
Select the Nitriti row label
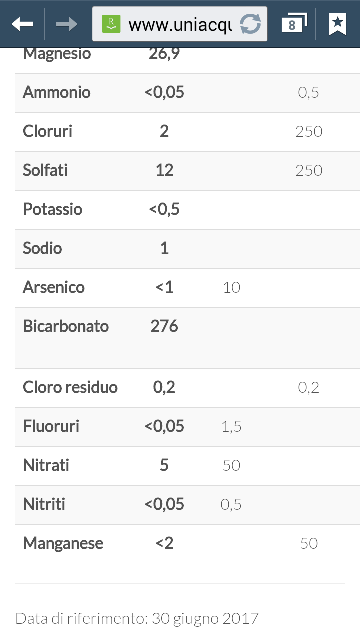[x=44, y=504]
